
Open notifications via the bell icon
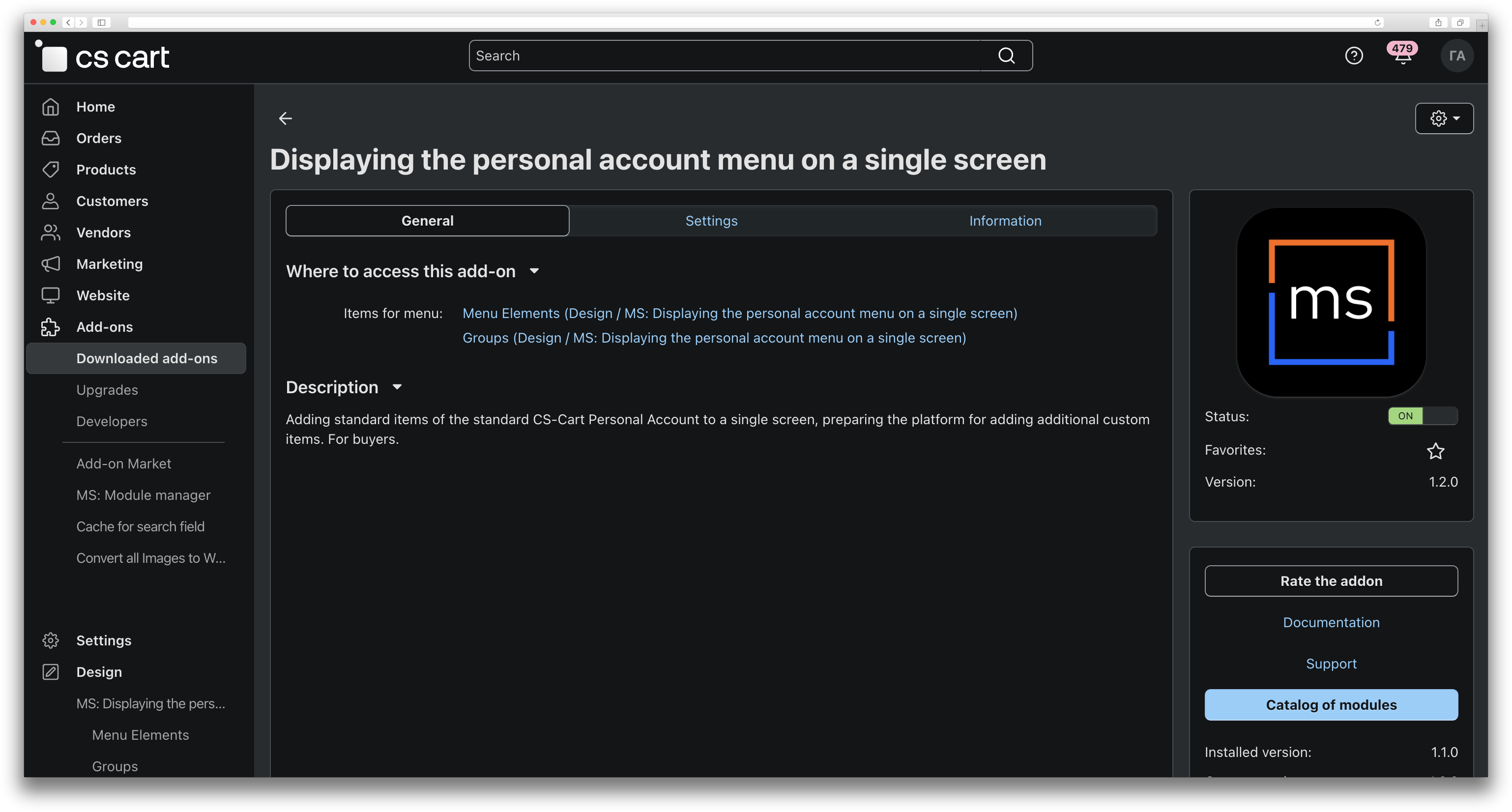(x=1402, y=57)
